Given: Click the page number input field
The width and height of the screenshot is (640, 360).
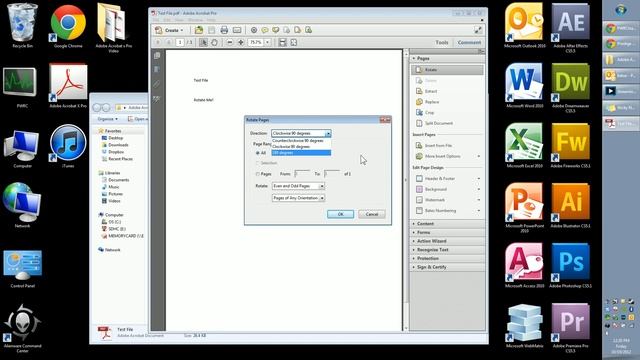Looking at the screenshot, I should pos(180,42).
